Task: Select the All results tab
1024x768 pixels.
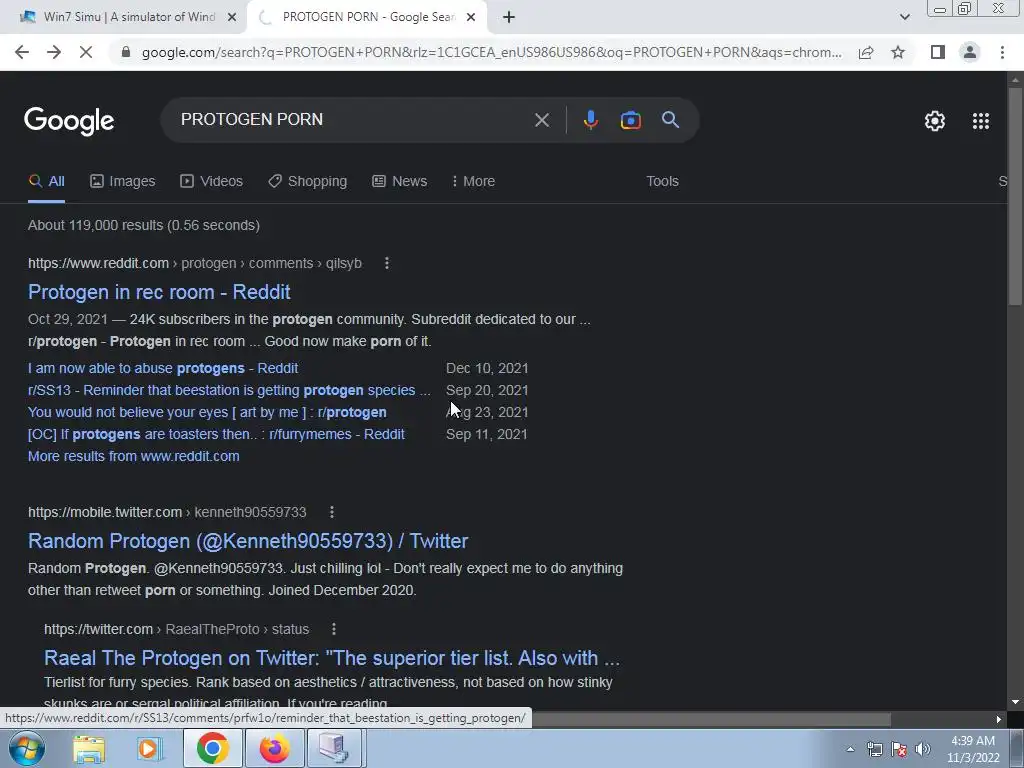Action: (46, 182)
